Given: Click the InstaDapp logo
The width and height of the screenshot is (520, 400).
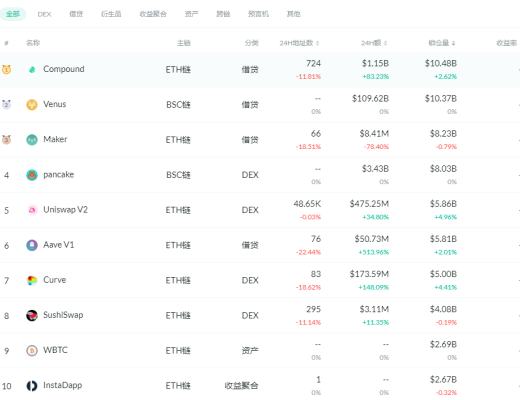Looking at the screenshot, I should 32,386.
